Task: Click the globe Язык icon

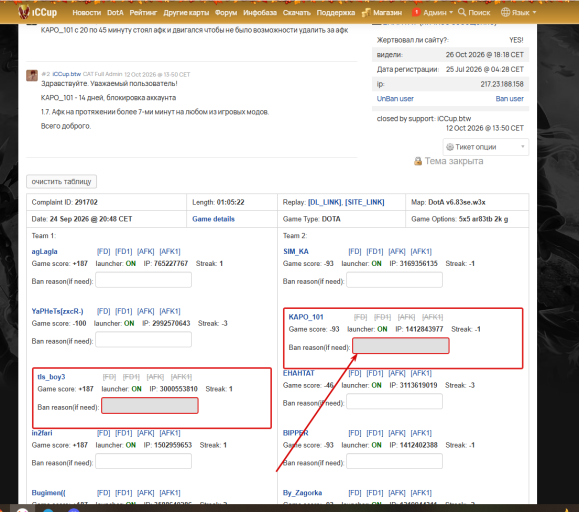Action: pyautogui.click(x=505, y=12)
